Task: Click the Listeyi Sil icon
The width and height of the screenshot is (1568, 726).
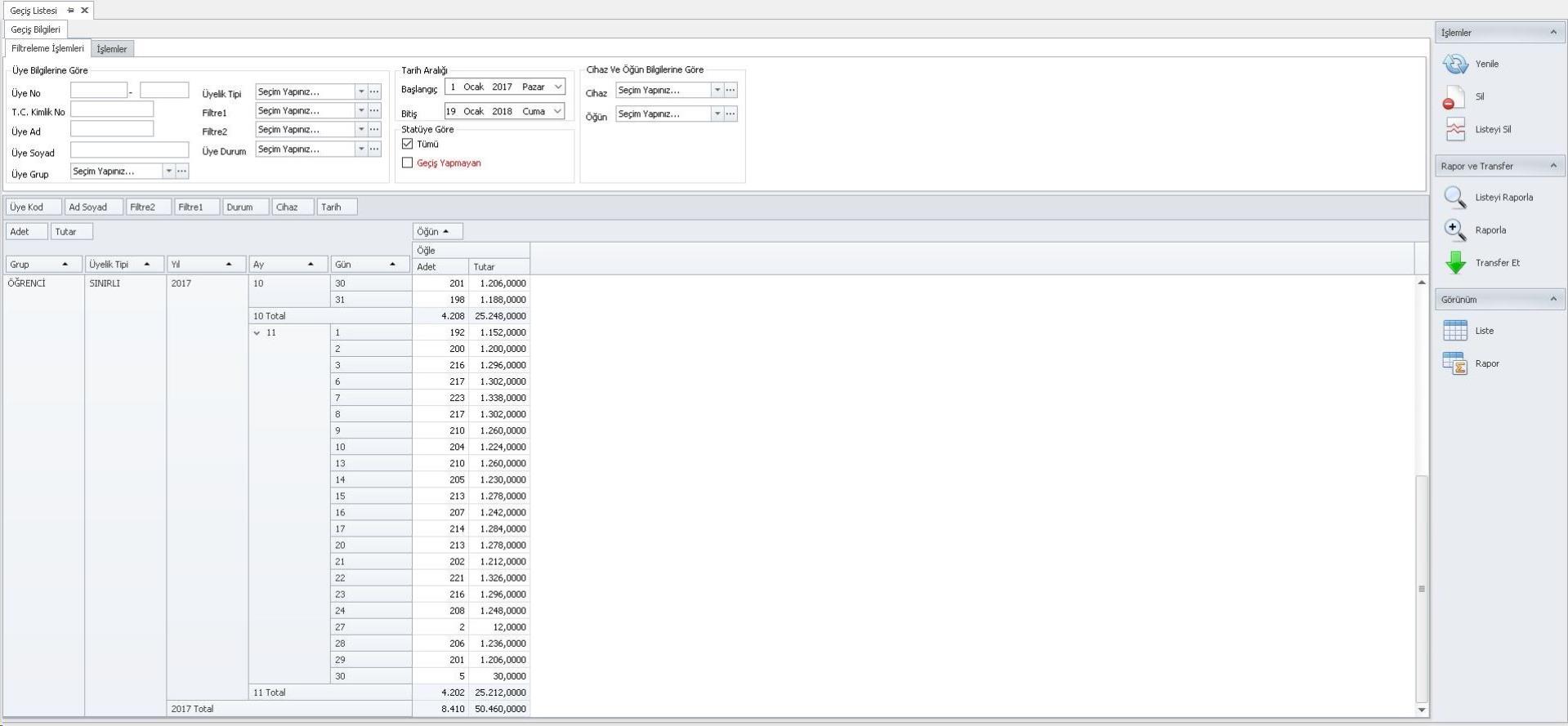Action: [1455, 130]
